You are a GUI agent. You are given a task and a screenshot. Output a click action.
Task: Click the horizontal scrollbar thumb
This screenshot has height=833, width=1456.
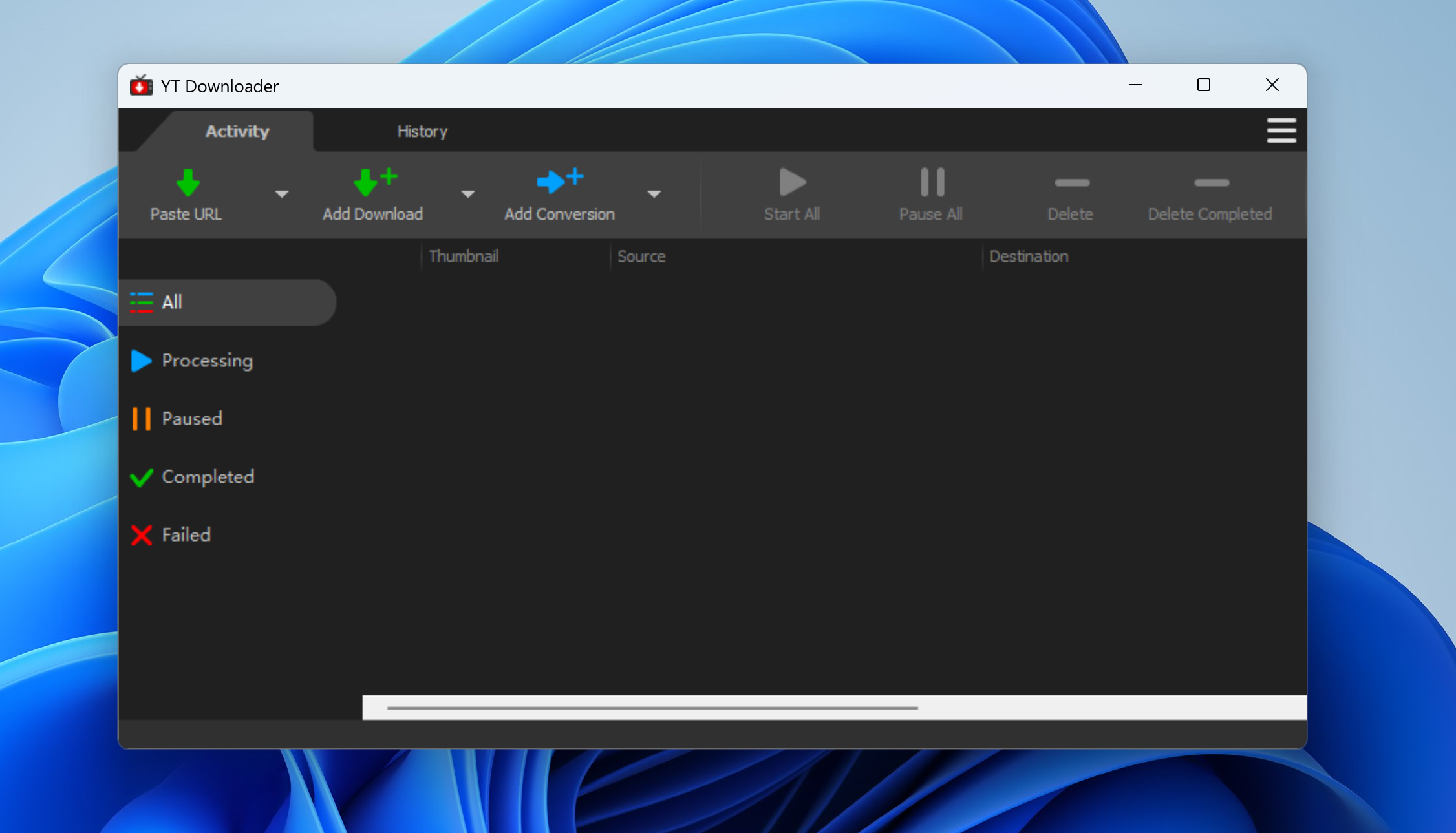[652, 708]
